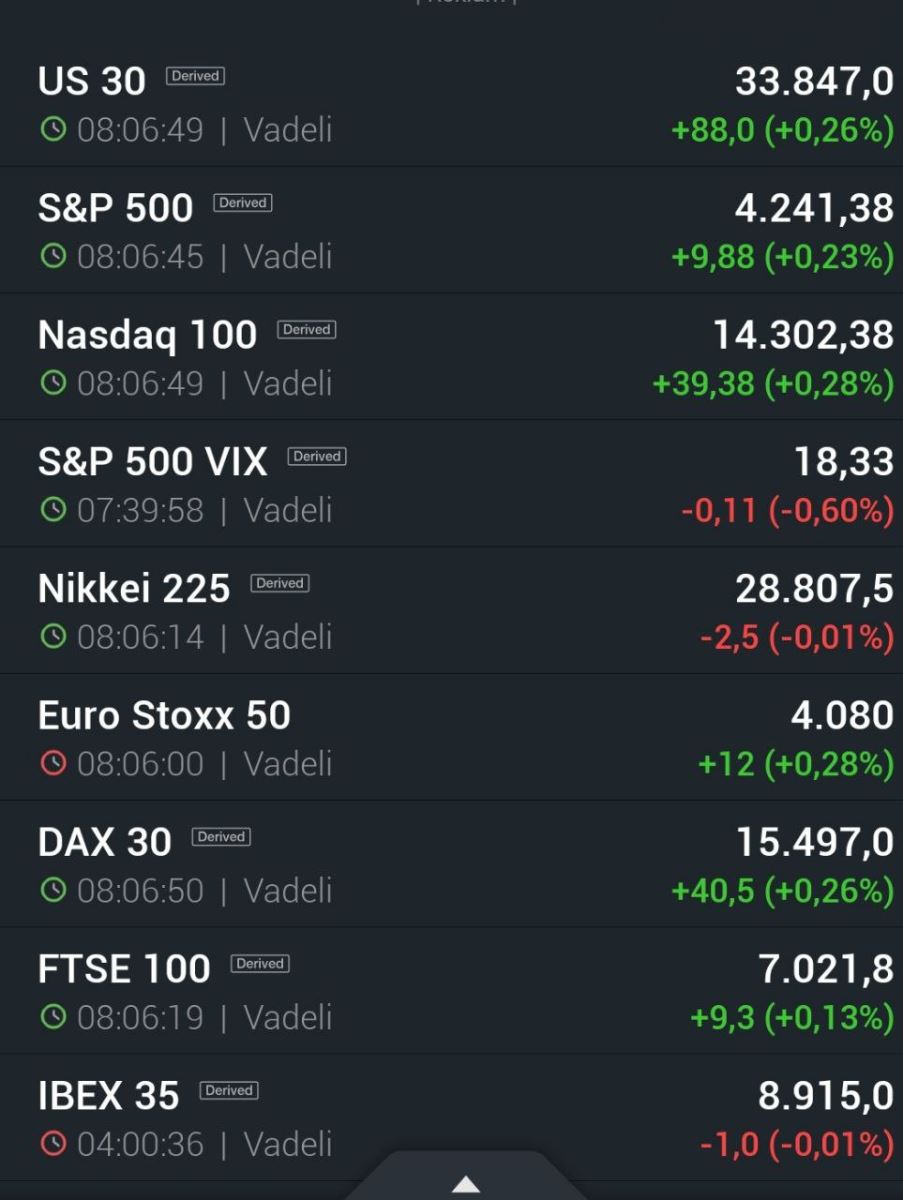Tap the Nikkei 225 price 28.807,5

pyautogui.click(x=814, y=590)
